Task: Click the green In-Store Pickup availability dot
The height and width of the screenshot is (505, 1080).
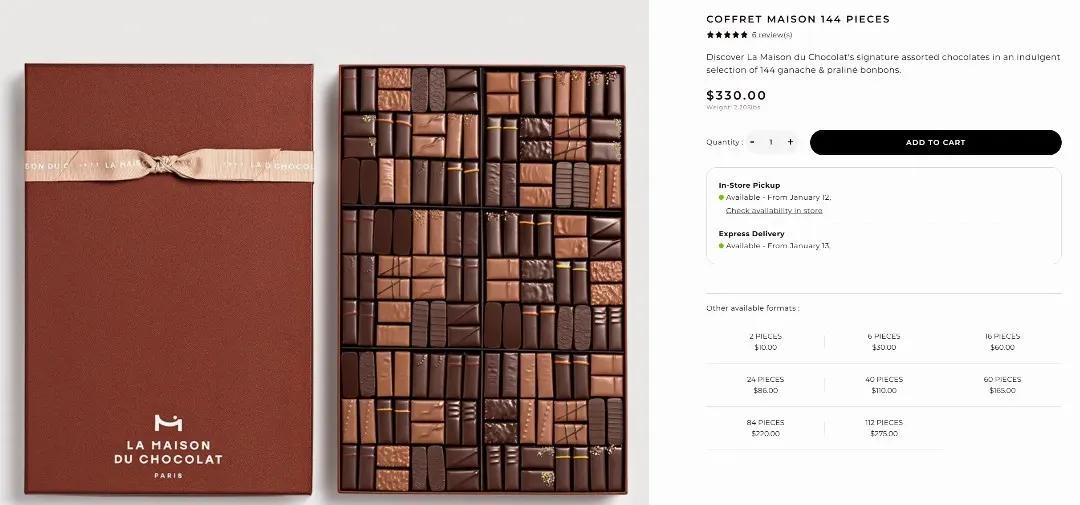Action: [721, 198]
